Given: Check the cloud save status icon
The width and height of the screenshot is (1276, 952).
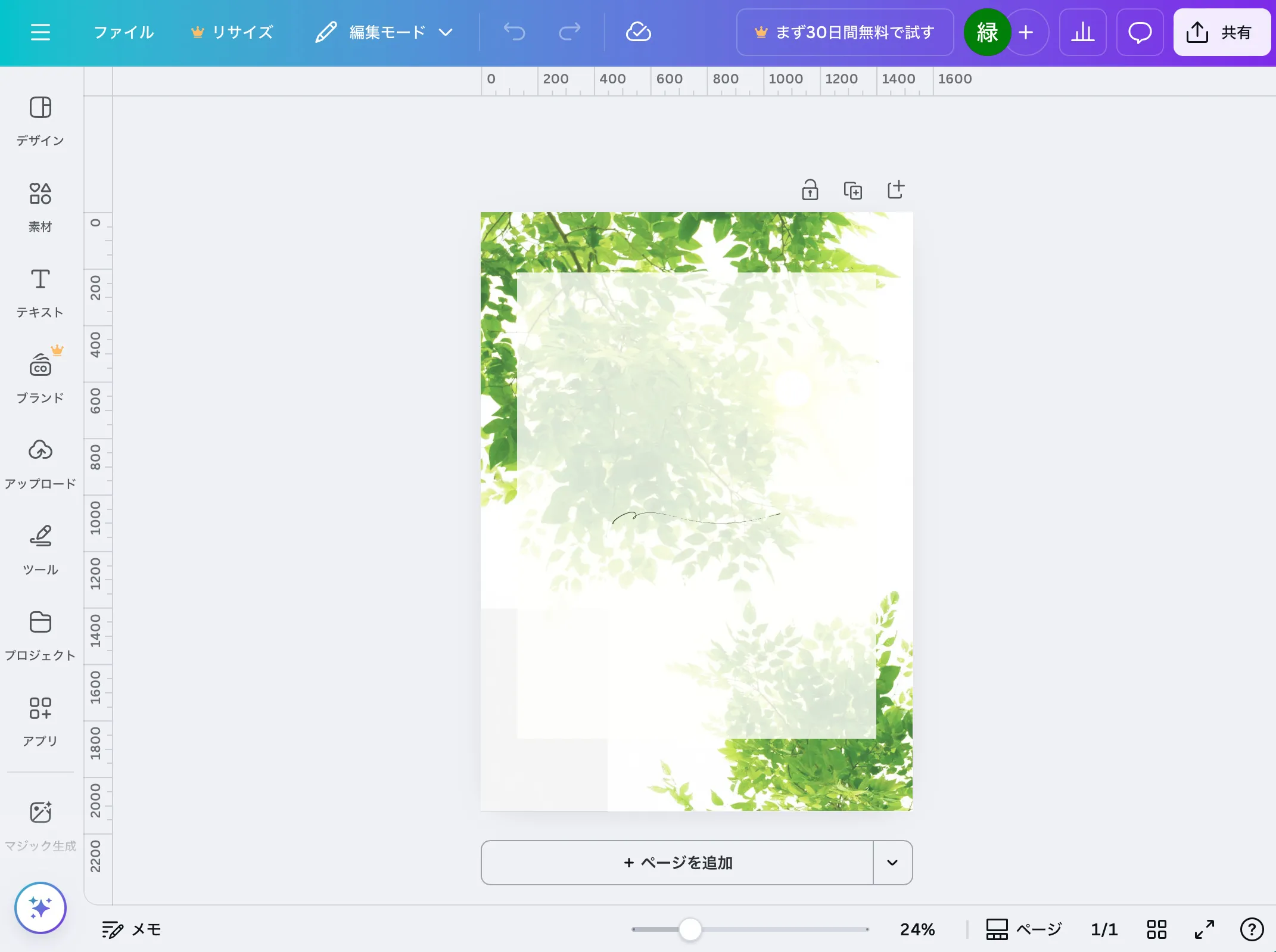Looking at the screenshot, I should (x=638, y=32).
